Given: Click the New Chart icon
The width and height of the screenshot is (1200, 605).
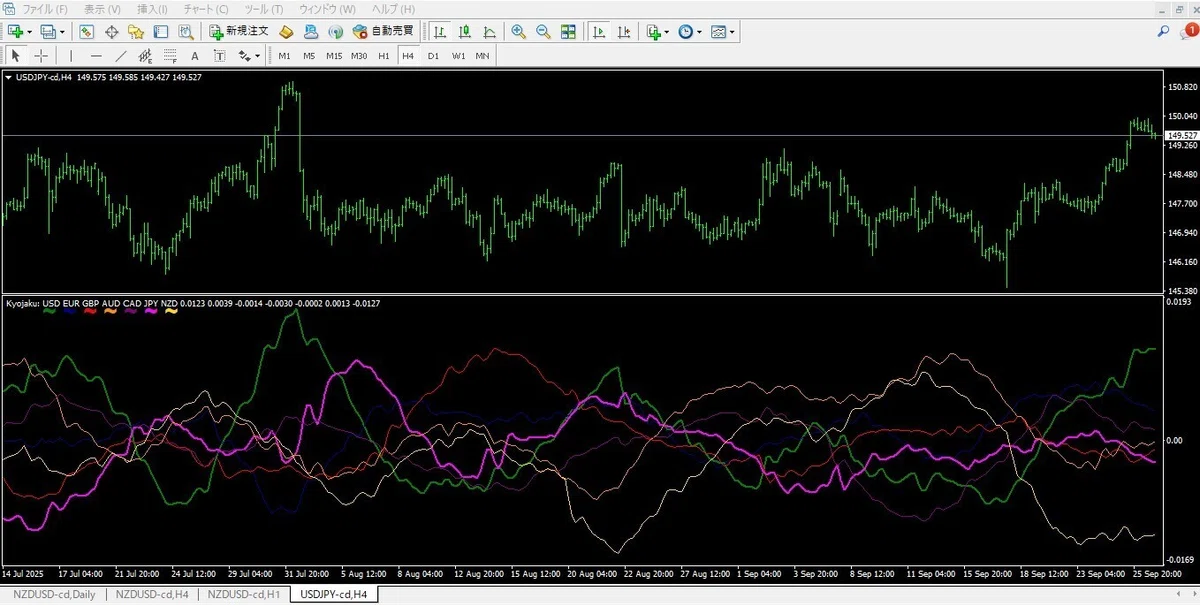Looking at the screenshot, I should (x=15, y=32).
